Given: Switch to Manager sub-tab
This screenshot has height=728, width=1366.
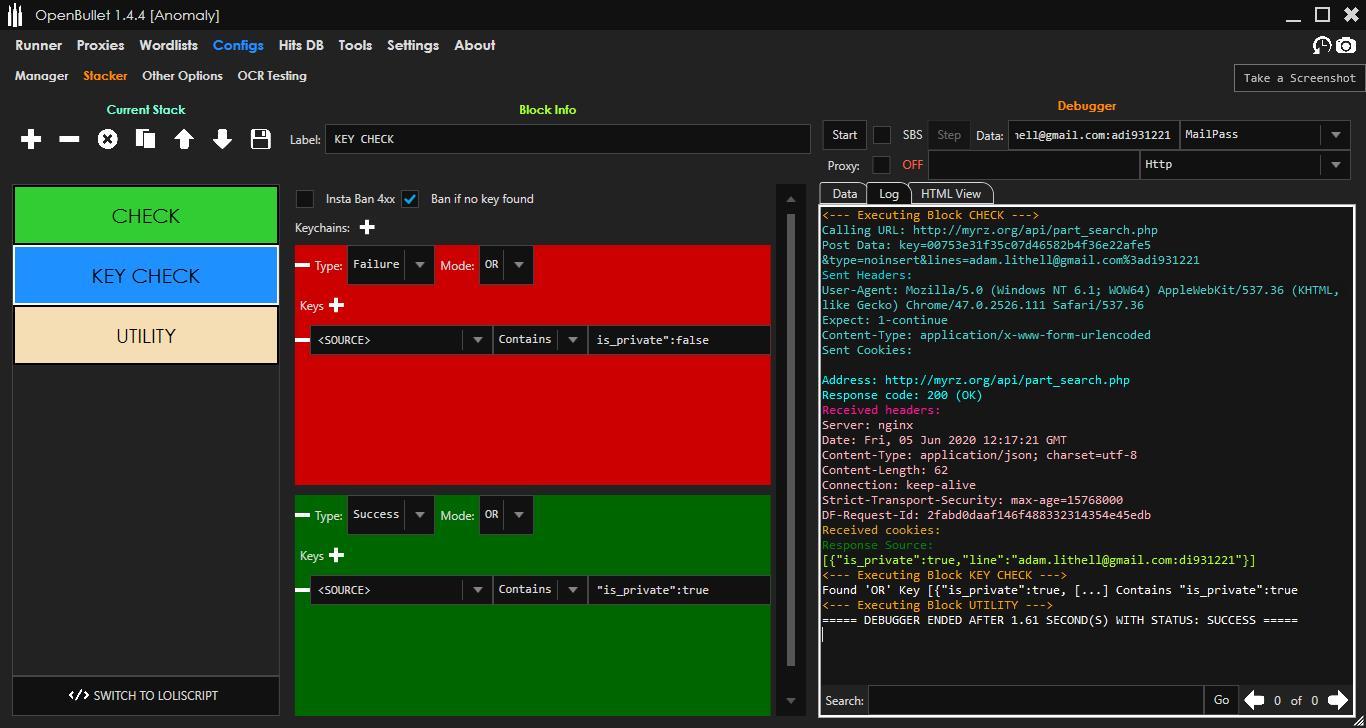Looking at the screenshot, I should (x=42, y=76).
